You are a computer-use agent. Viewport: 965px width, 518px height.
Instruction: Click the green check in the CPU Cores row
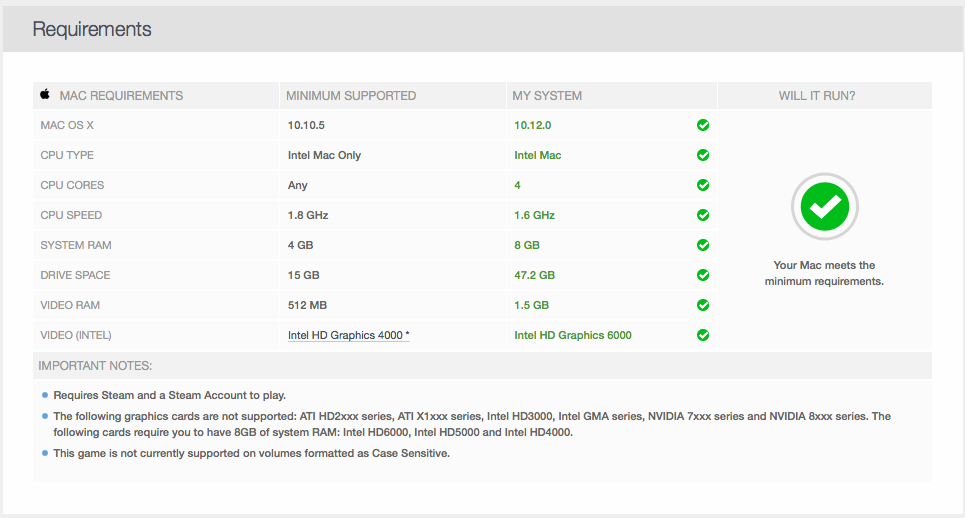point(703,185)
